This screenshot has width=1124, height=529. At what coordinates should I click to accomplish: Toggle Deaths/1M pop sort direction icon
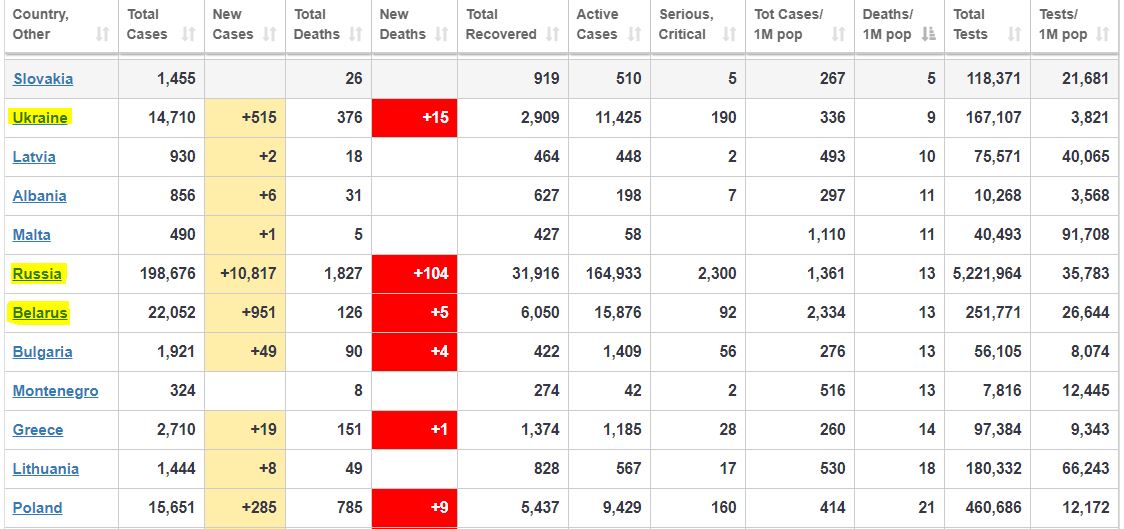(930, 35)
